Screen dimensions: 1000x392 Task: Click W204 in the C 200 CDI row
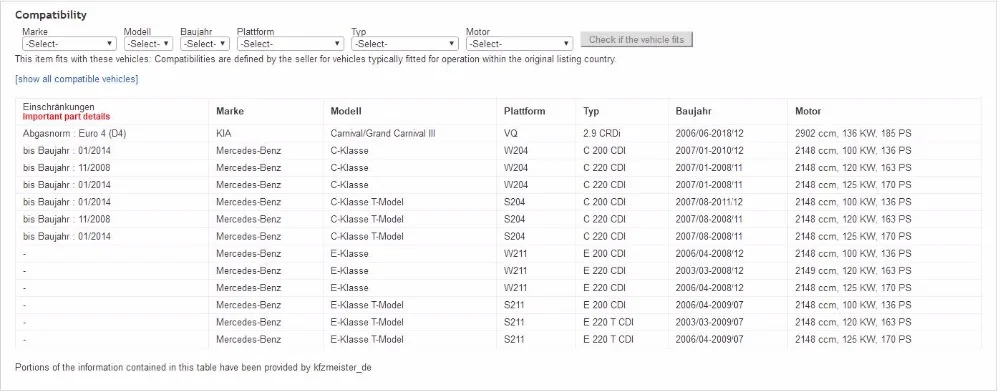click(515, 151)
